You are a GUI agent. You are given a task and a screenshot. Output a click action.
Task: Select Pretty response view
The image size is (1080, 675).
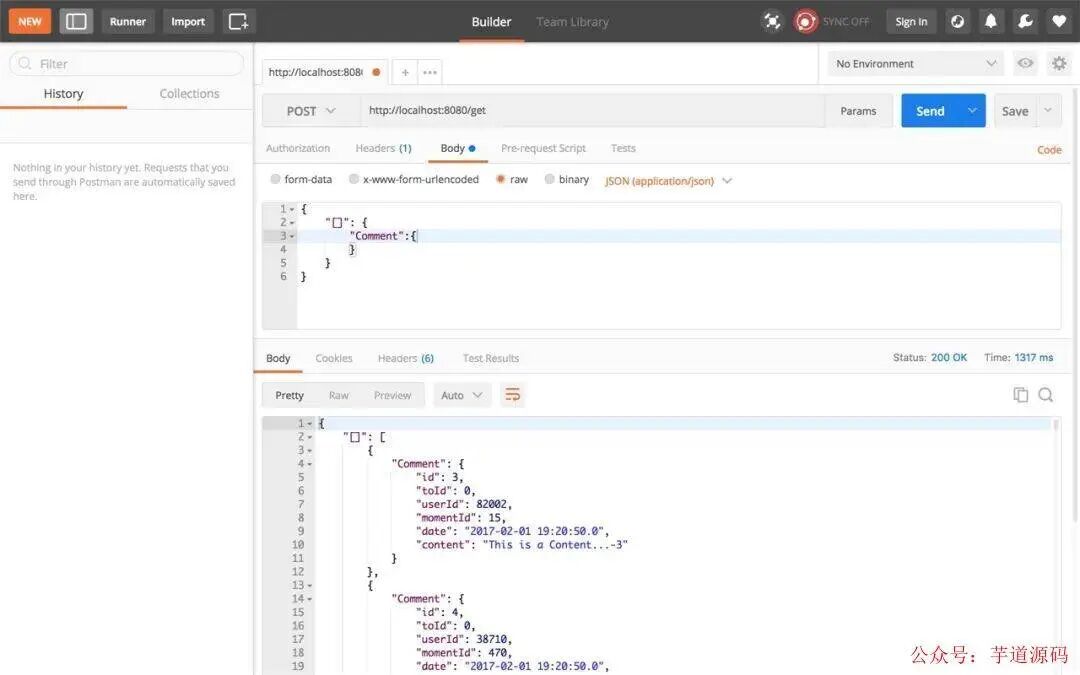pyautogui.click(x=289, y=395)
